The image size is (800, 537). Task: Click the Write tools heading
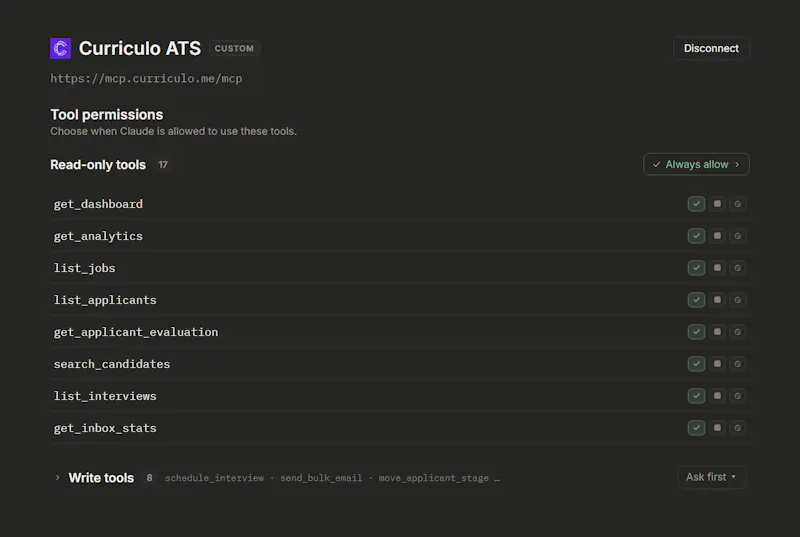tap(101, 478)
